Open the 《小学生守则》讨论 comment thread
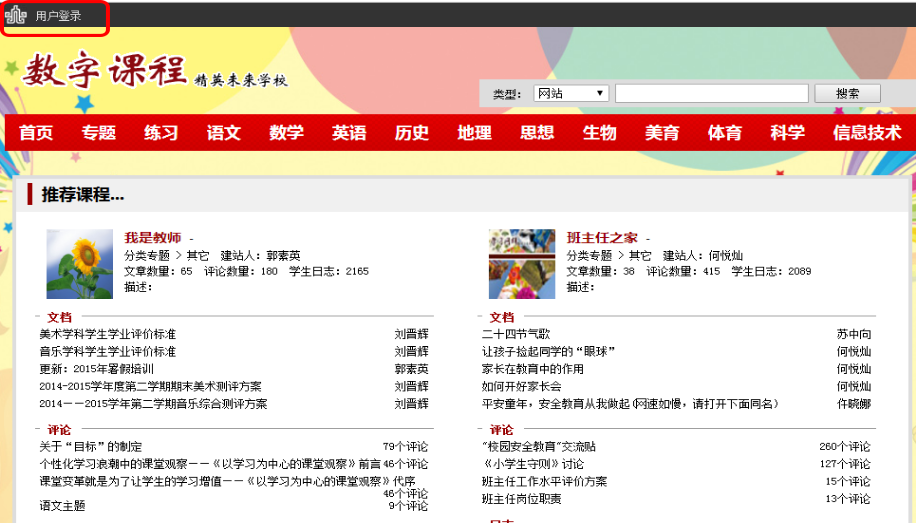The height and width of the screenshot is (523, 917). pos(533,464)
